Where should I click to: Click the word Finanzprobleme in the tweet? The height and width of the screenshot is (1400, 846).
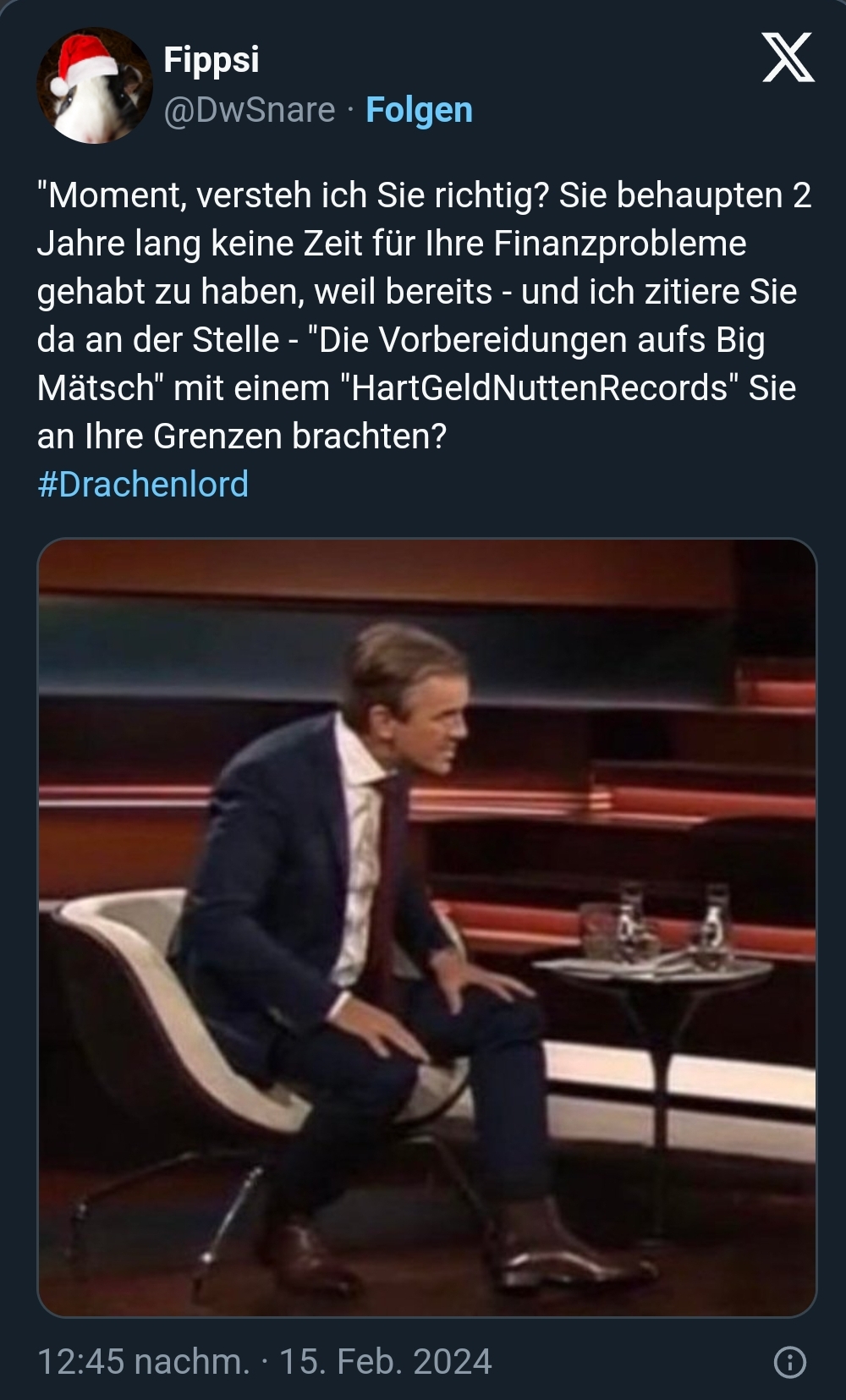pyautogui.click(x=620, y=244)
